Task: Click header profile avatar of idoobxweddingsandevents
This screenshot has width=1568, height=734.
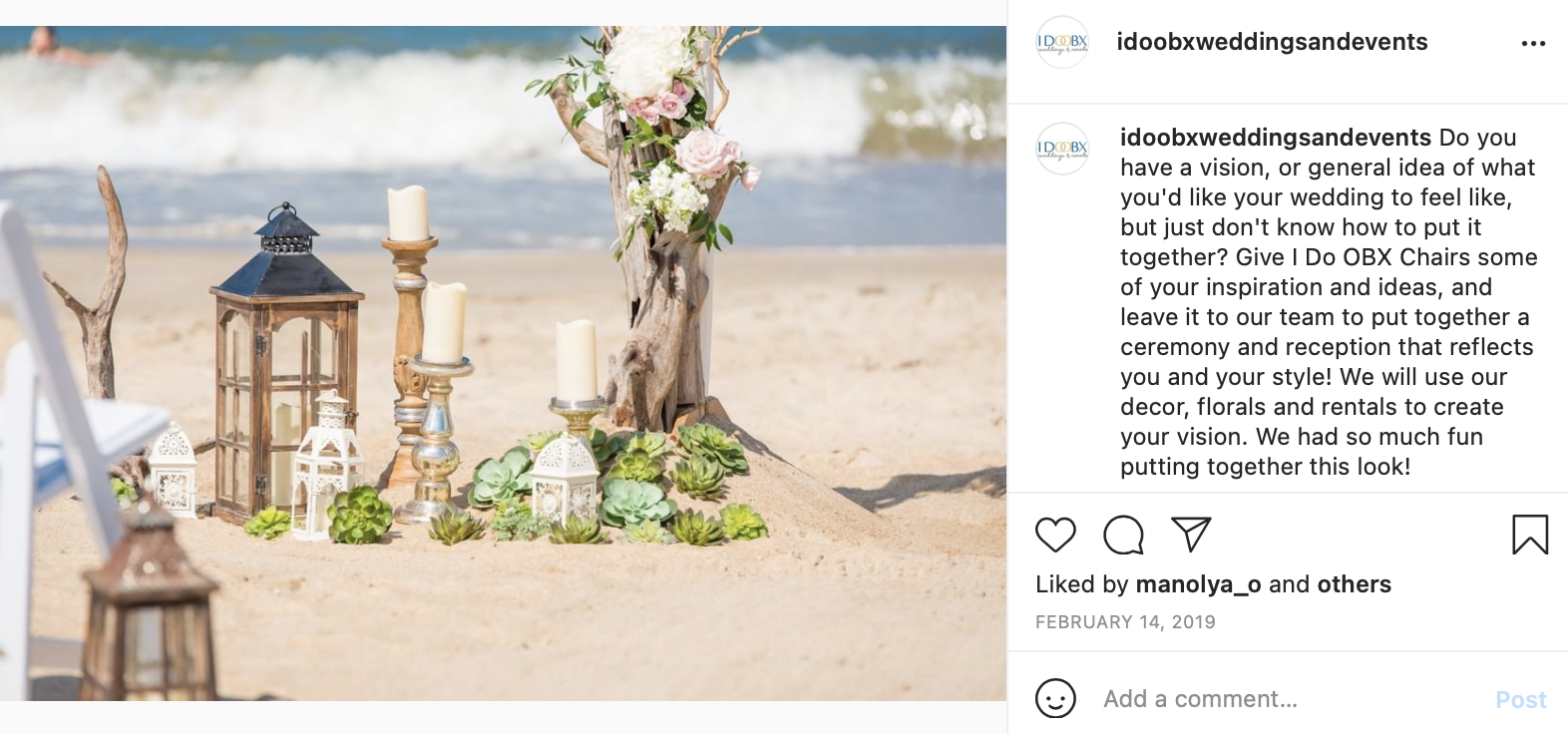Action: pyautogui.click(x=1062, y=42)
